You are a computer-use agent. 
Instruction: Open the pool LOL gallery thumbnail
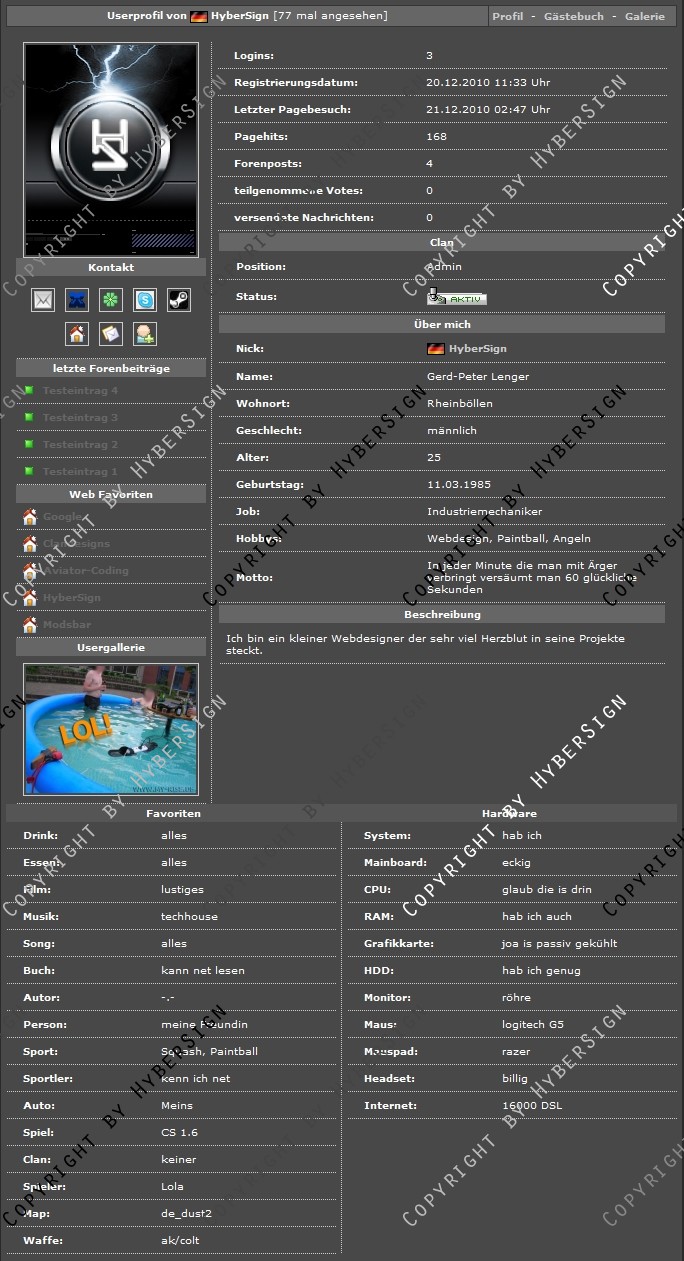coord(111,729)
